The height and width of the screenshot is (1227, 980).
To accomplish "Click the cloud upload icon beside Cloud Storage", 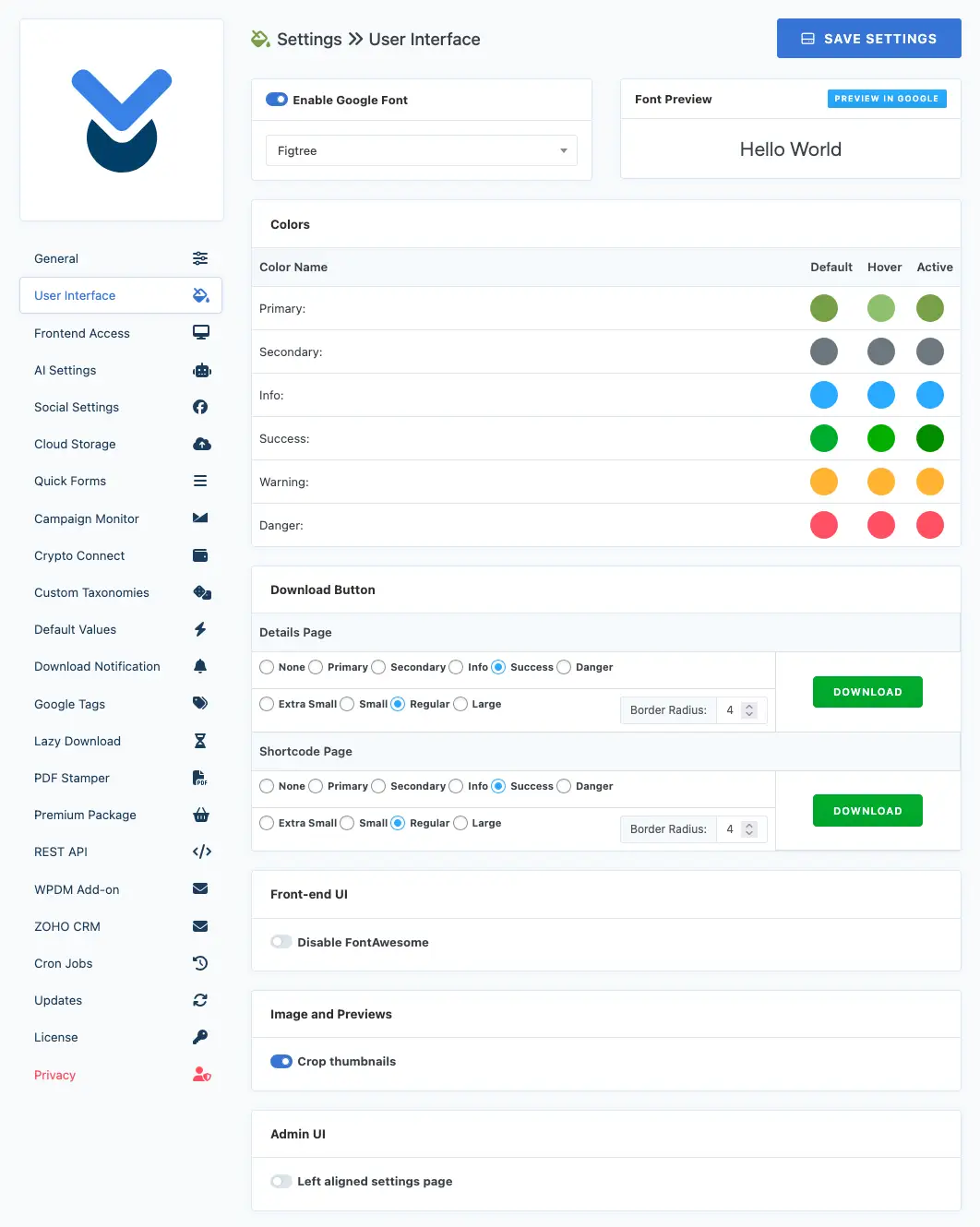I will pos(201,444).
